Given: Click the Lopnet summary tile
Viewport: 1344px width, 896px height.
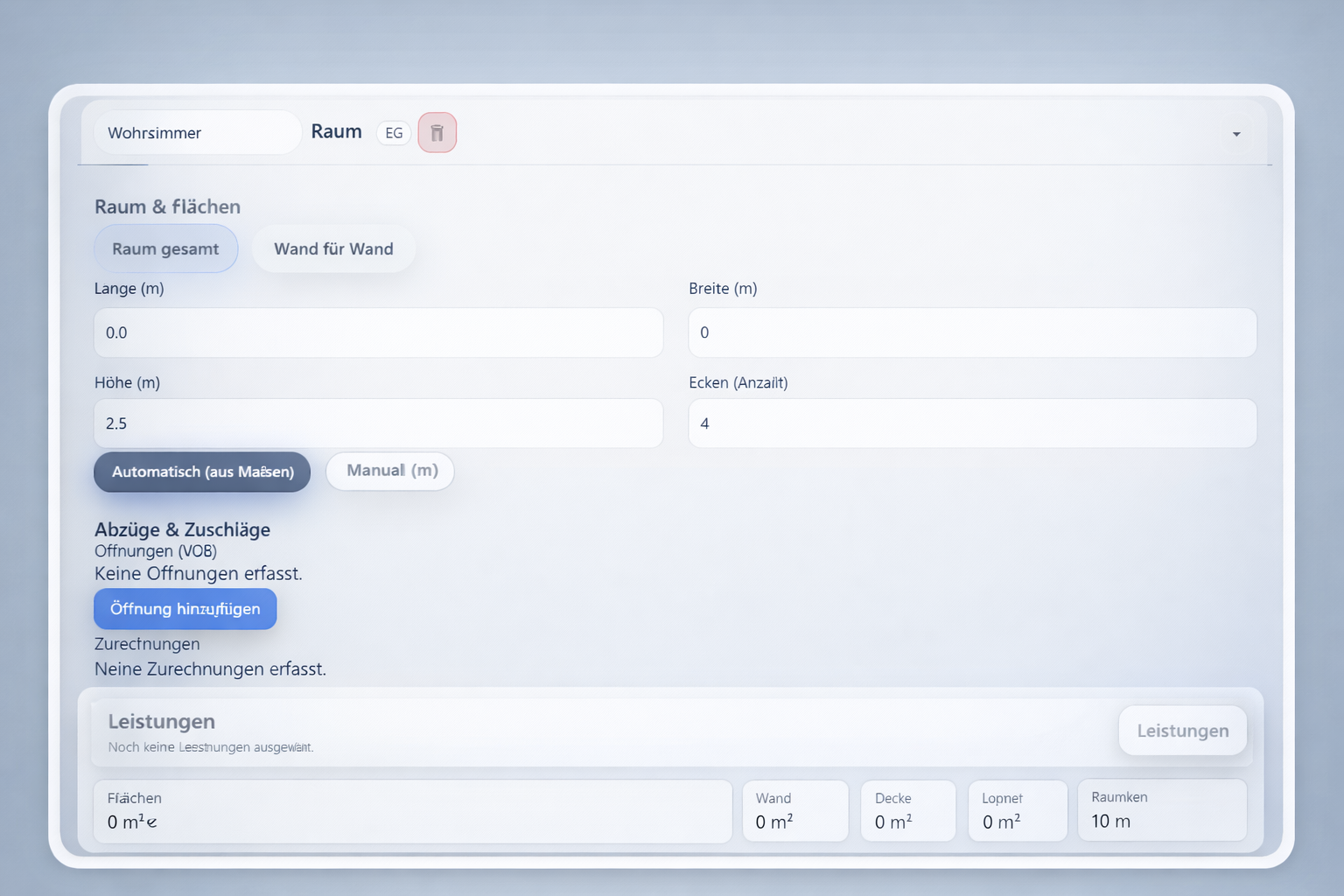Looking at the screenshot, I should coord(1017,811).
